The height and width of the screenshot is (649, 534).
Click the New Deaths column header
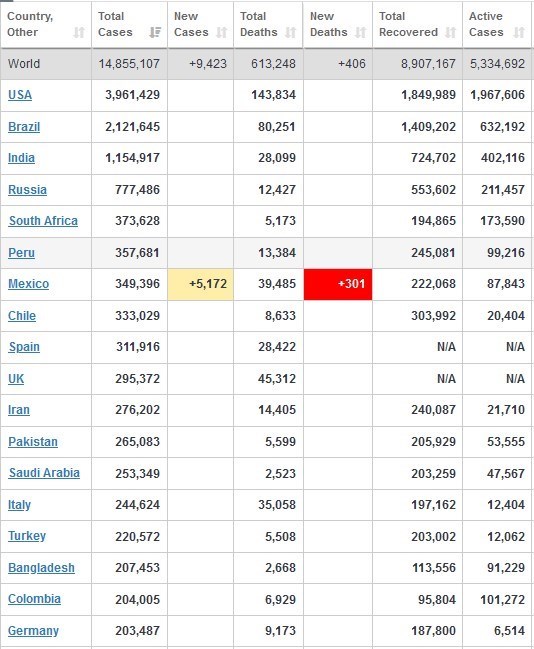coord(338,24)
